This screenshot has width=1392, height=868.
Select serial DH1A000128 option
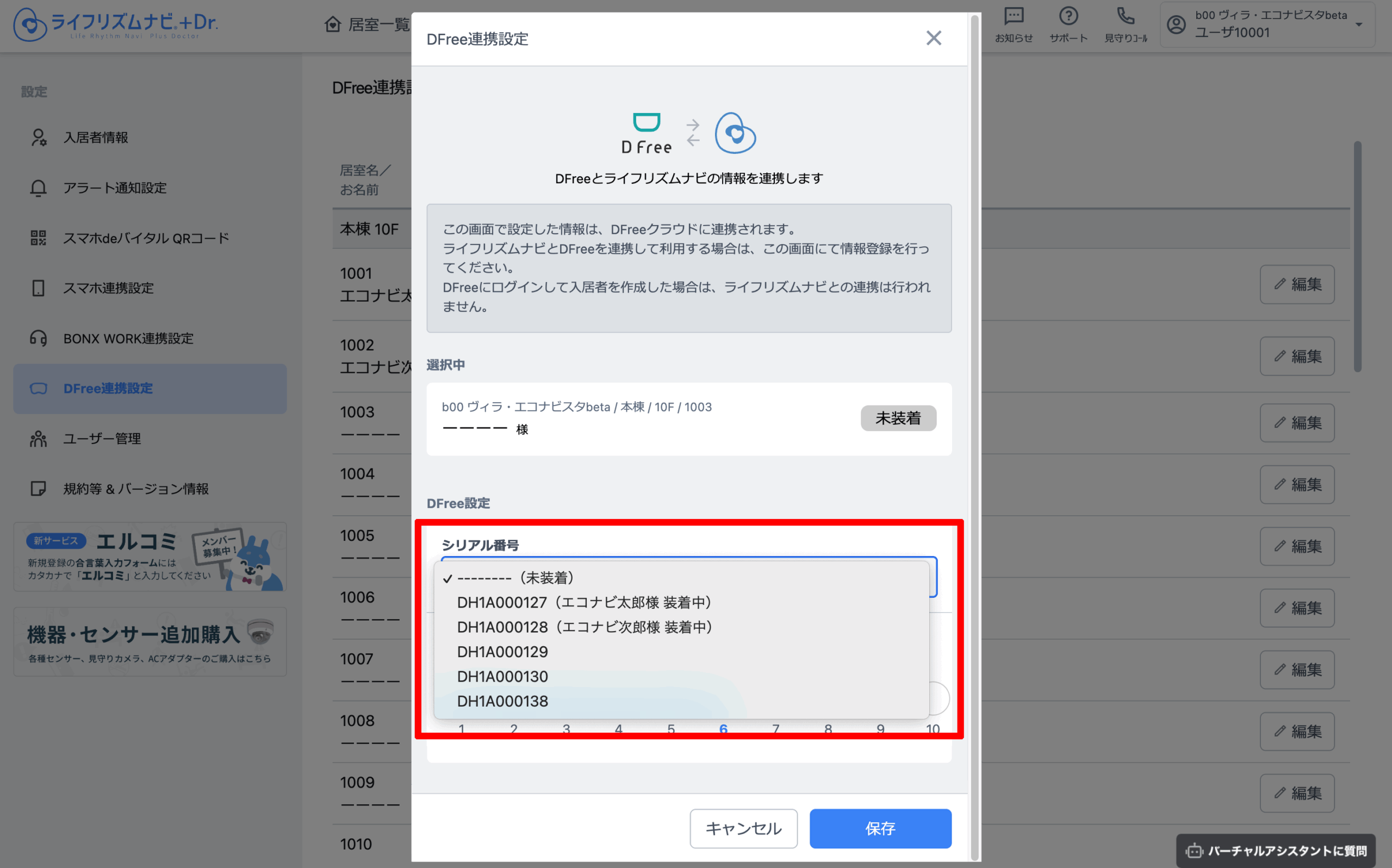(681, 627)
